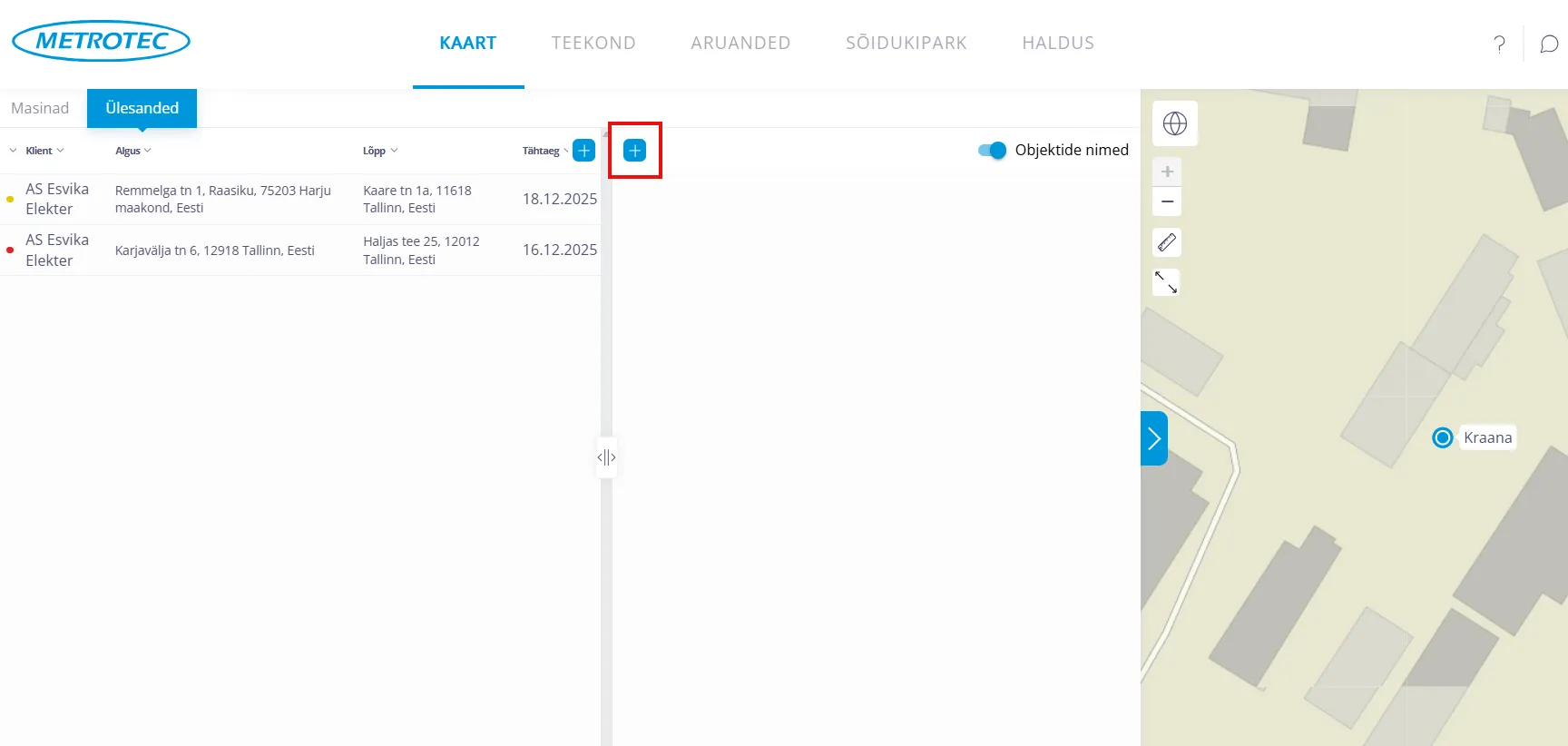Click the Kraana object marker on map
This screenshot has height=746, width=1568.
click(1442, 437)
